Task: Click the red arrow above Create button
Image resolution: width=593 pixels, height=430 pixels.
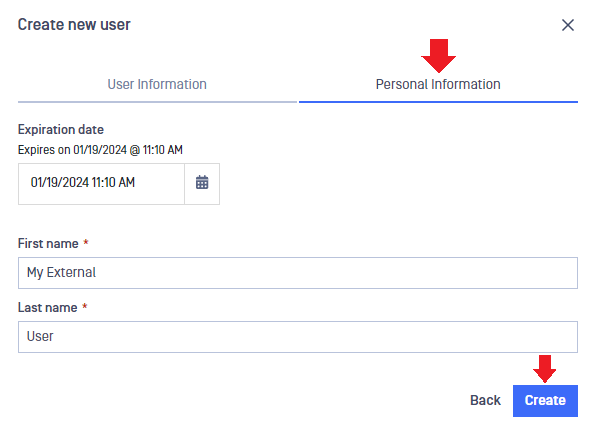Action: (x=545, y=369)
